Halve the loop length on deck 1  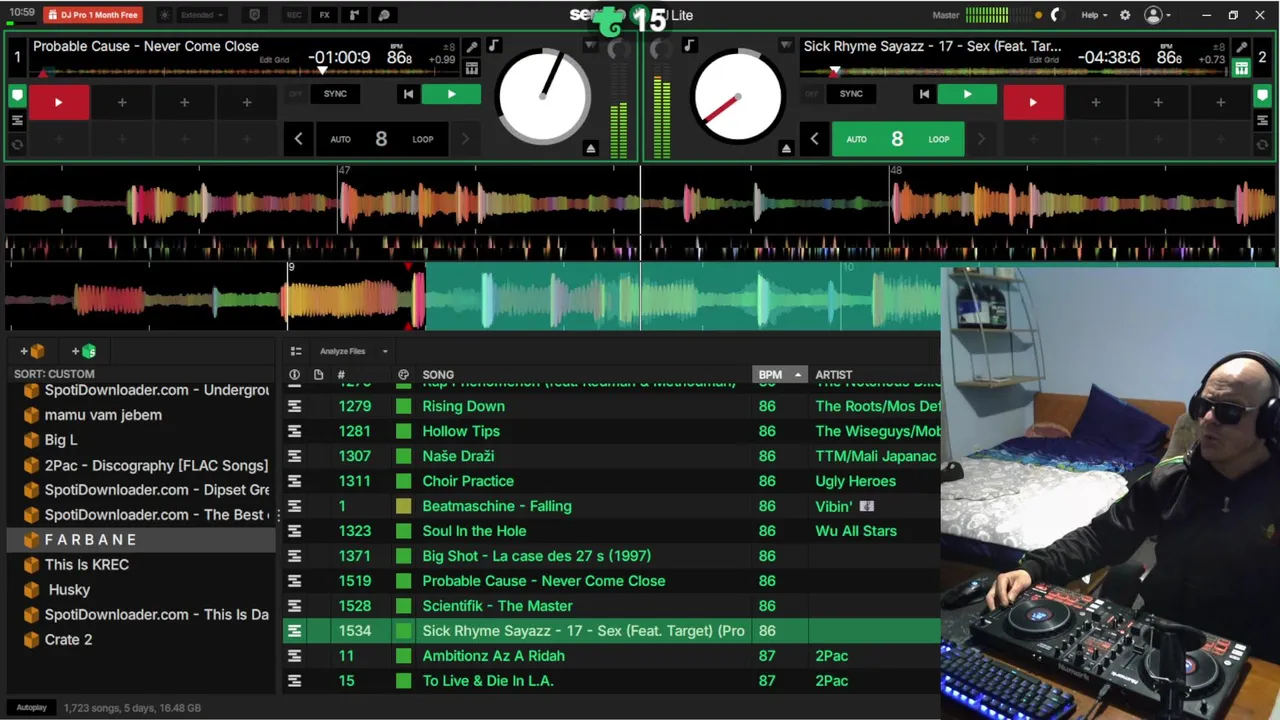(298, 139)
